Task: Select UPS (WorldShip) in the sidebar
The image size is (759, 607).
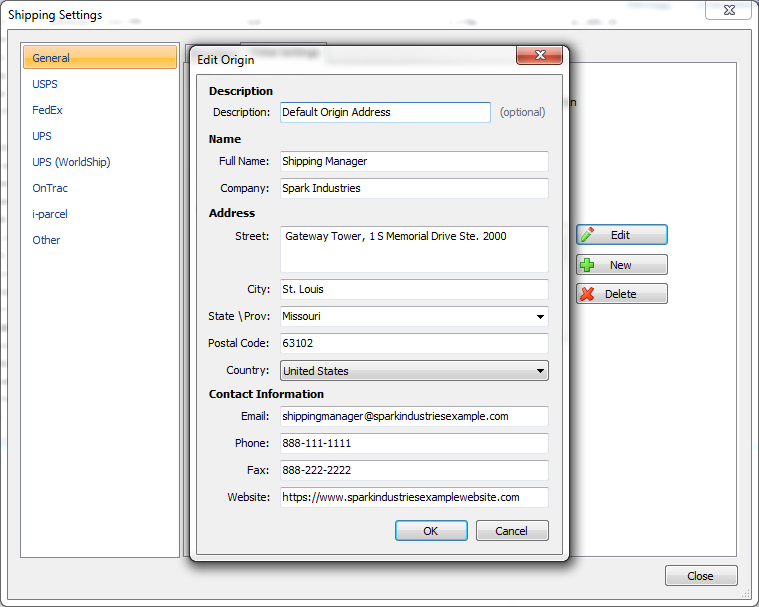Action: pos(71,162)
